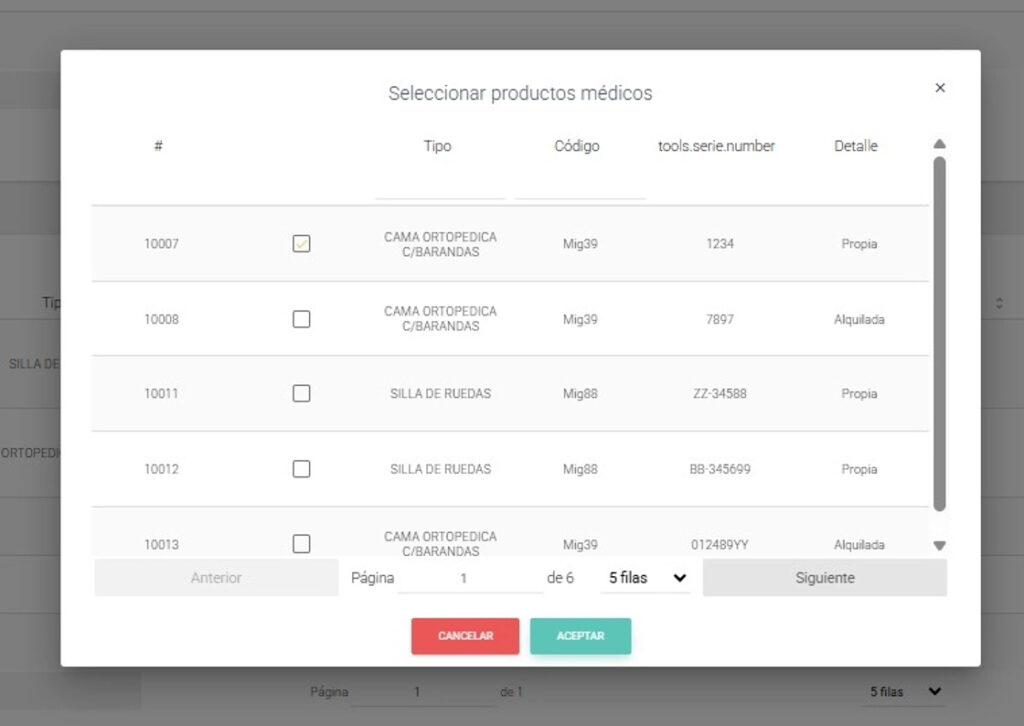Sort by the Detalle column header
Screen dimensions: 1024x726
pos(855,146)
